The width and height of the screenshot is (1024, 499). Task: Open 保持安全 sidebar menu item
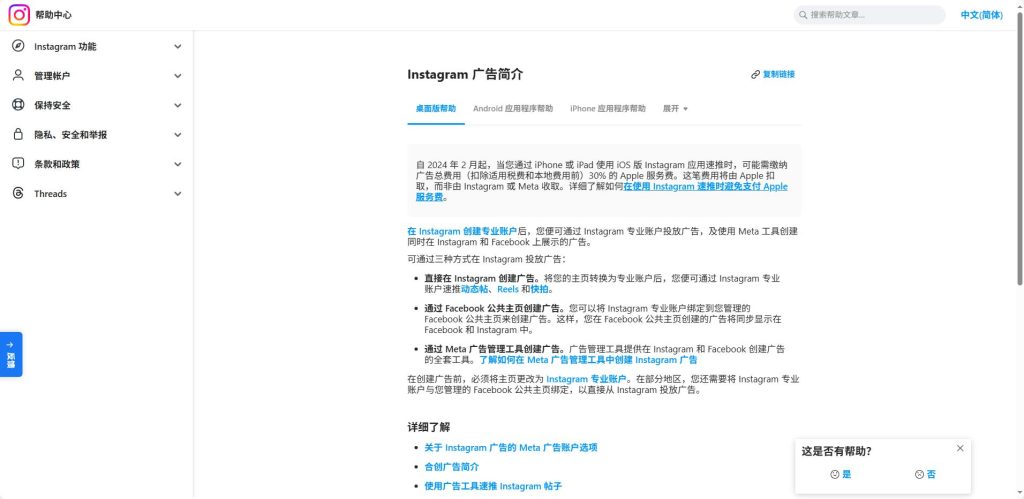[97, 105]
